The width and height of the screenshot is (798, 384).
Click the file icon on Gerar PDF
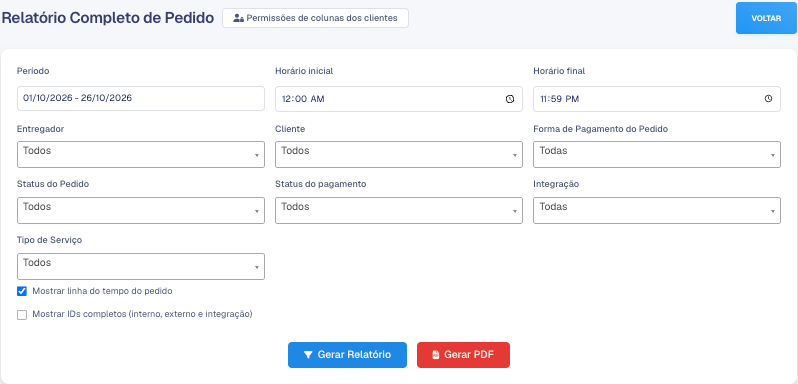pos(436,355)
